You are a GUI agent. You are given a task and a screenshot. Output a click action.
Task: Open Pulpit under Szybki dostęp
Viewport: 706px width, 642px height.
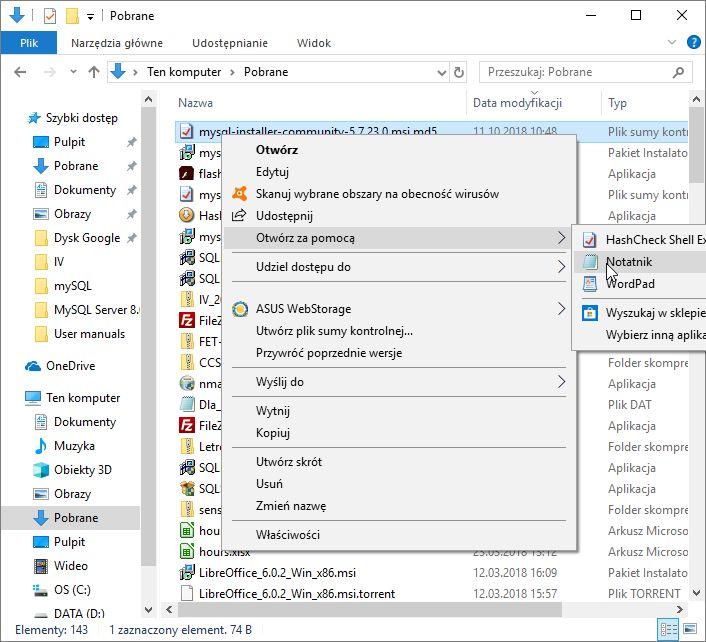point(69,142)
